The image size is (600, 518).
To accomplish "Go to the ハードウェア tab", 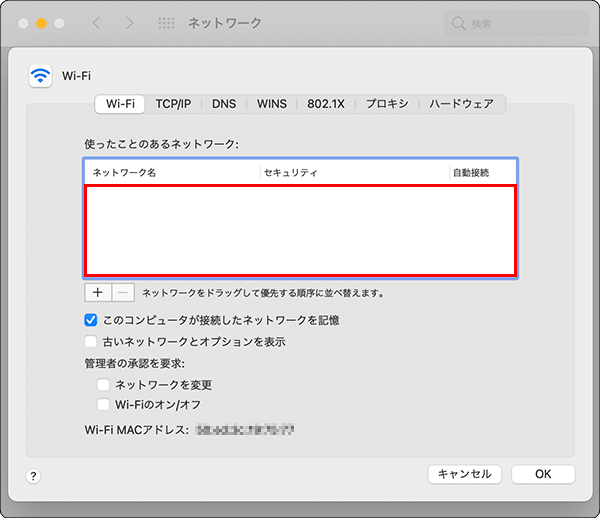I will click(461, 103).
